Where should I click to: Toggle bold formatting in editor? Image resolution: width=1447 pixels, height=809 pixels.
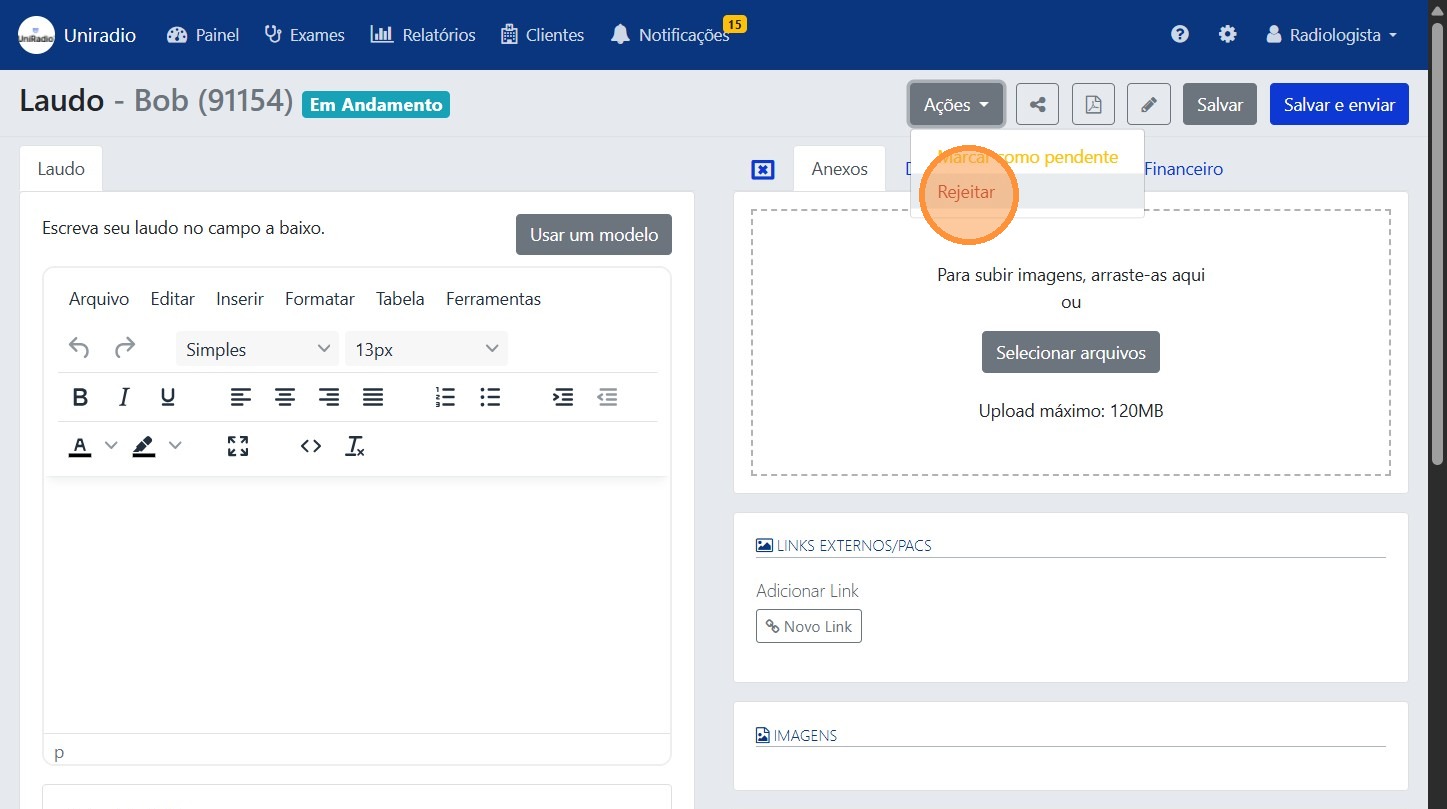tap(81, 397)
